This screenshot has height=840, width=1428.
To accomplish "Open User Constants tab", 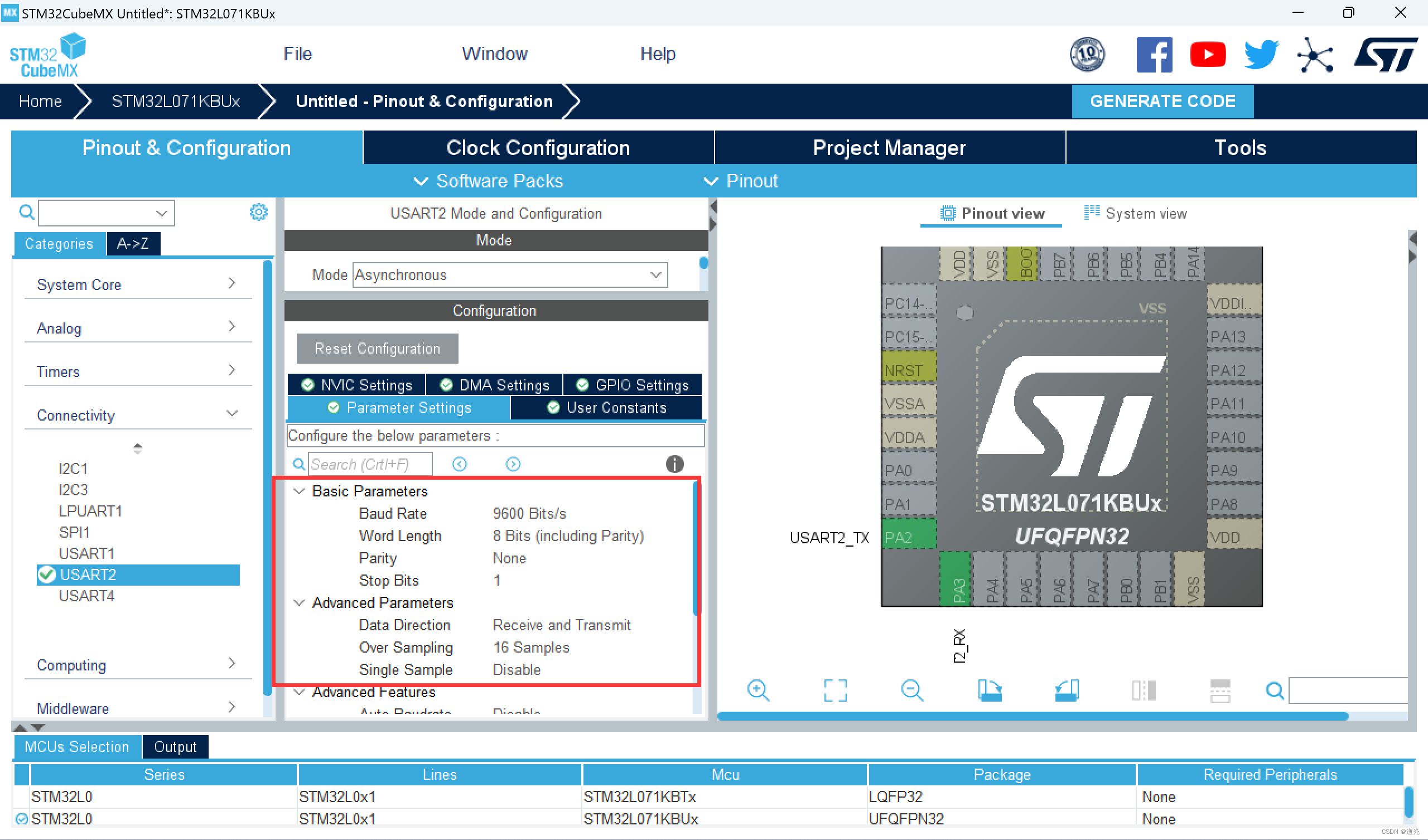I will (x=606, y=408).
